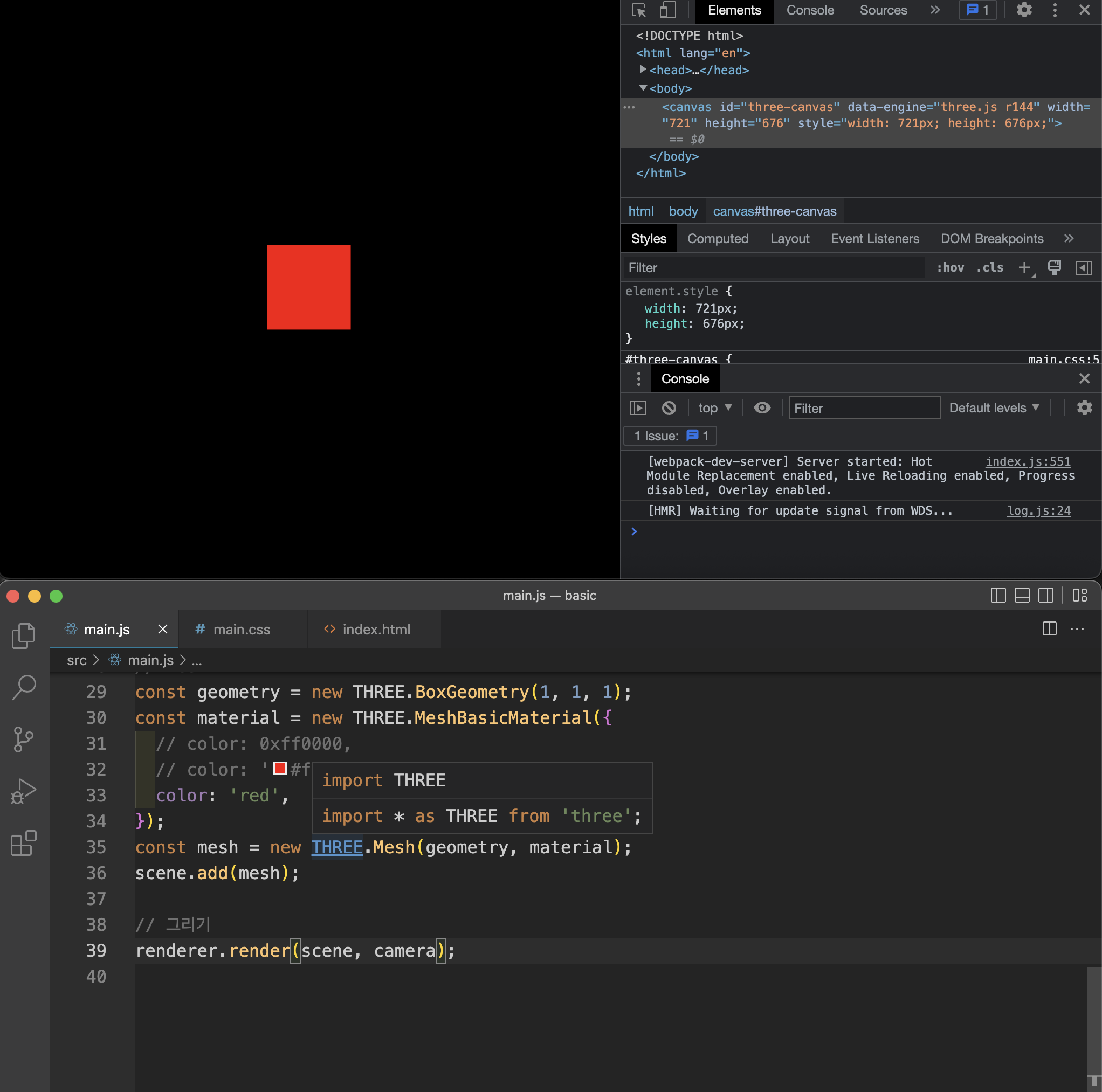Select the src breadcrumb in VS Code
The height and width of the screenshot is (1092, 1102).
coord(77,660)
